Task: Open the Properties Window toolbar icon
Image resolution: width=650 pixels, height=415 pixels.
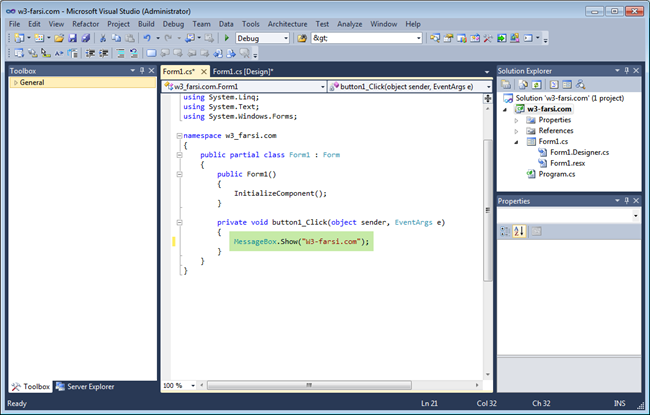Action: tap(448, 38)
